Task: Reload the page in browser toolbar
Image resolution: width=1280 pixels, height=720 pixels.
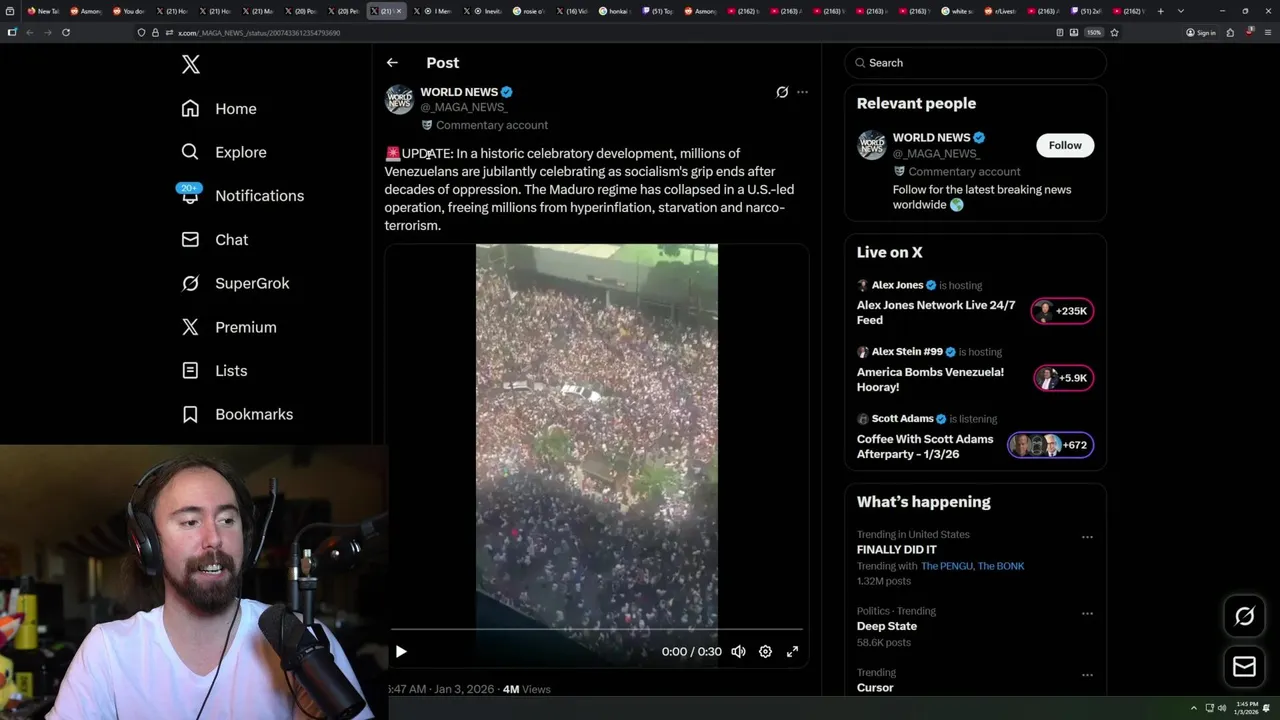Action: point(66,32)
